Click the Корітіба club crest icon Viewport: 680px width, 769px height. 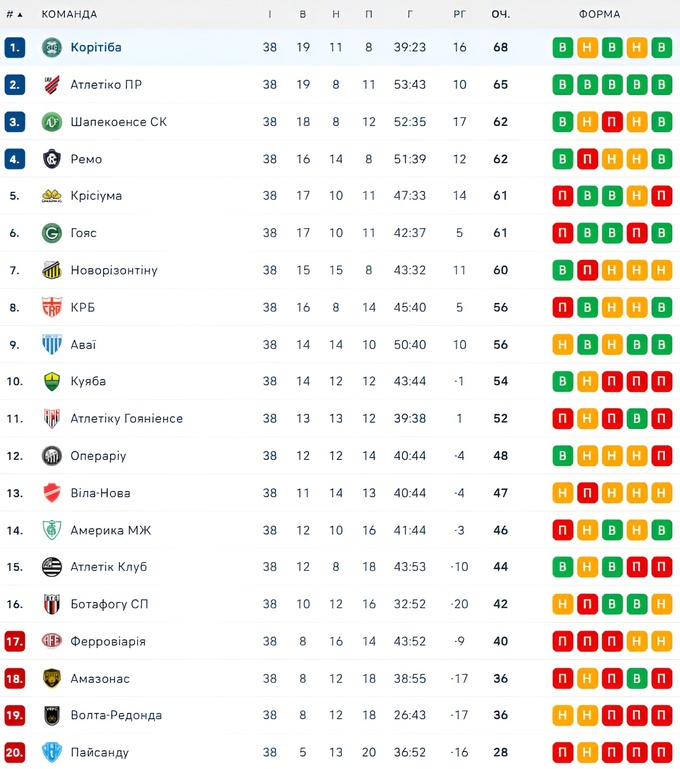tap(52, 48)
